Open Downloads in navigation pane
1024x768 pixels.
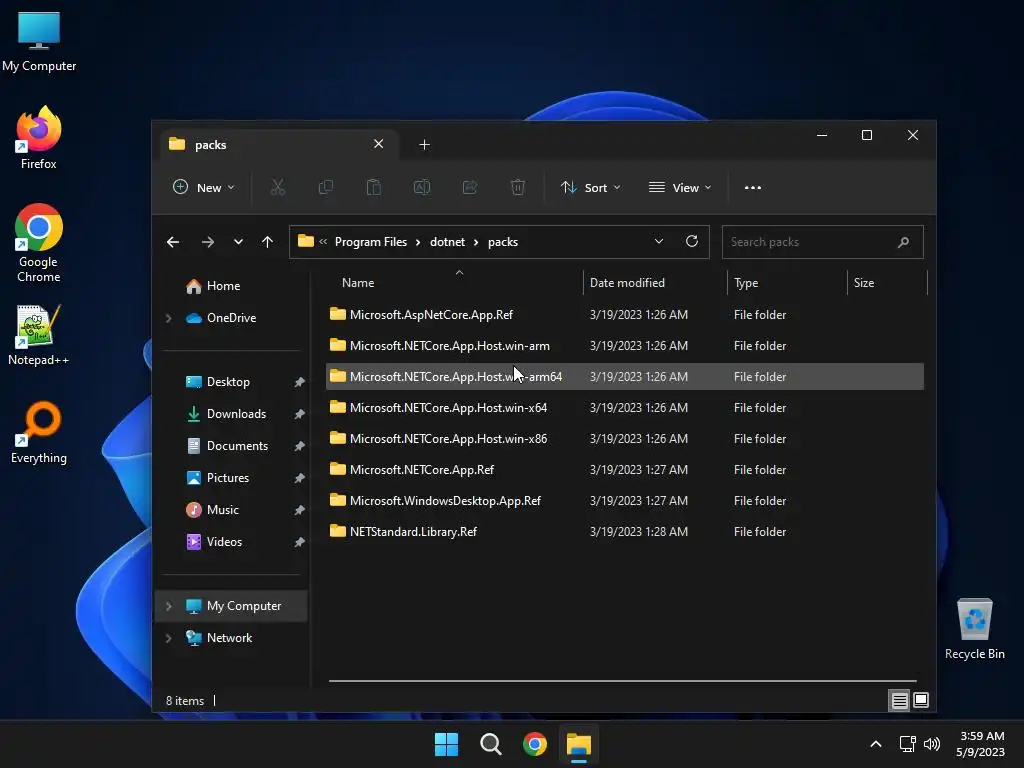tap(236, 414)
